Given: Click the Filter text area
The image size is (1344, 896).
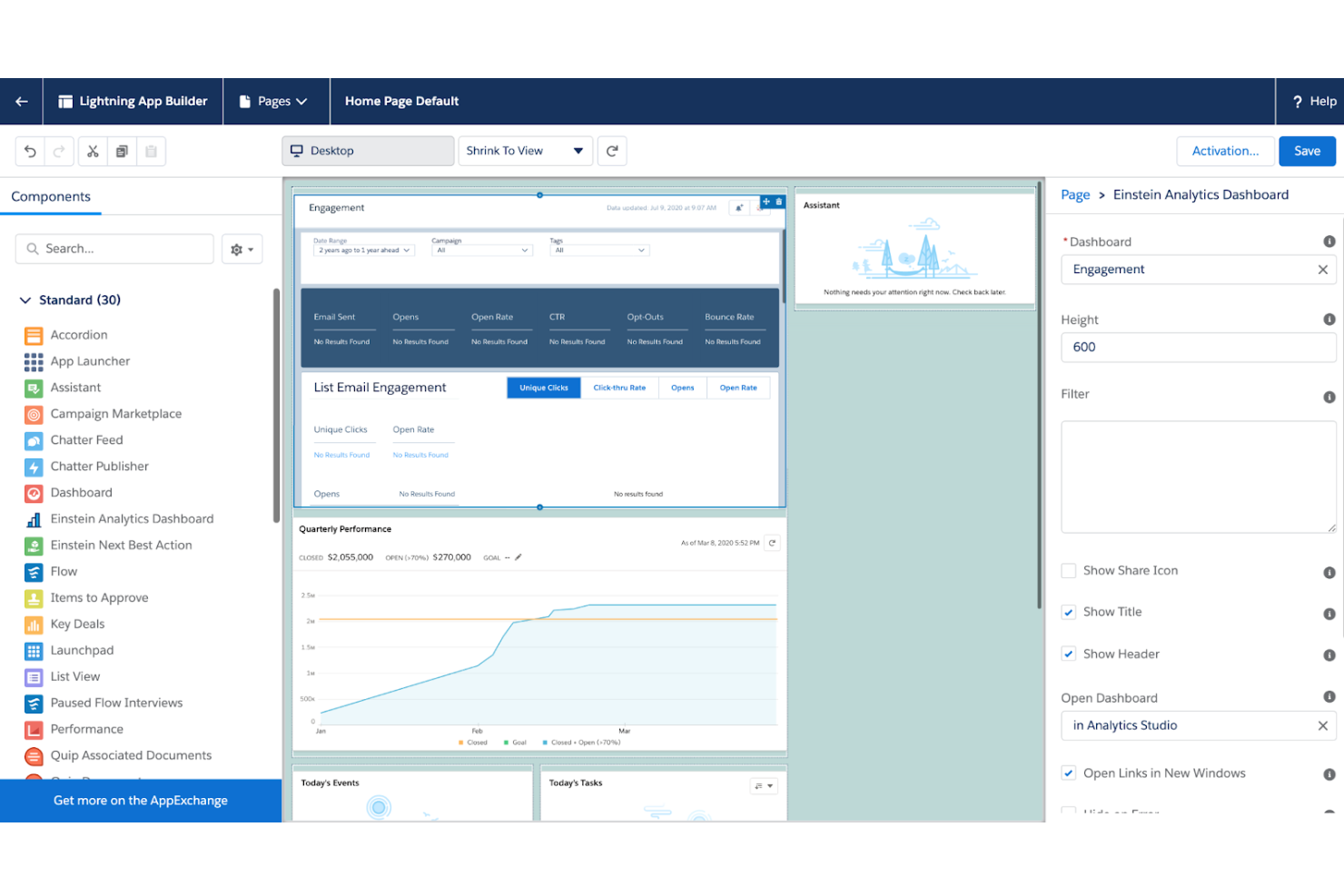Looking at the screenshot, I should coord(1199,477).
